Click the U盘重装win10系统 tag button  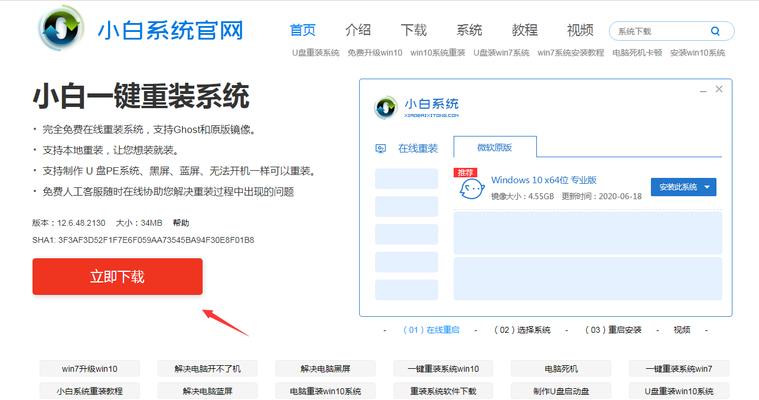(x=679, y=391)
